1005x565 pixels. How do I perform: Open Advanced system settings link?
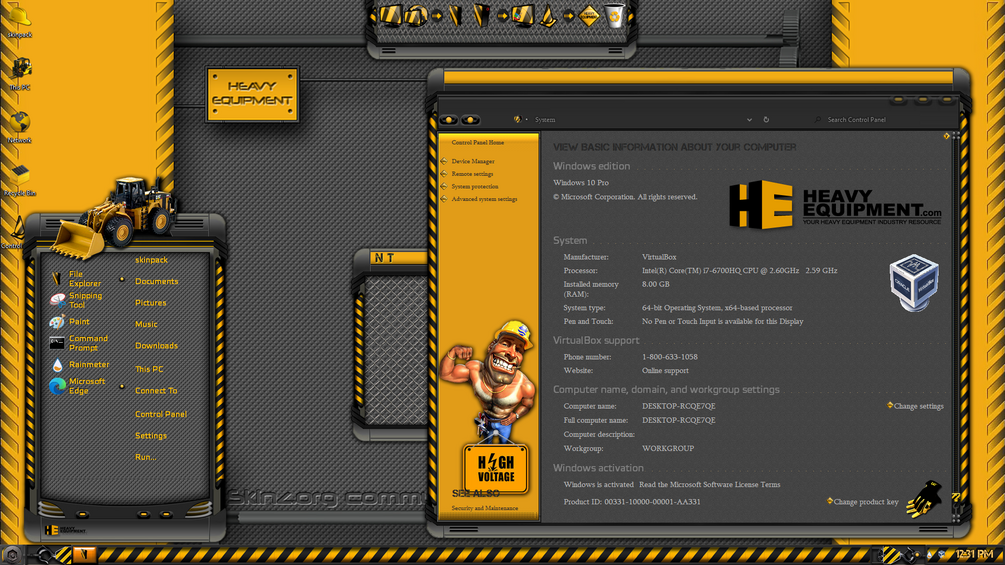click(x=484, y=199)
